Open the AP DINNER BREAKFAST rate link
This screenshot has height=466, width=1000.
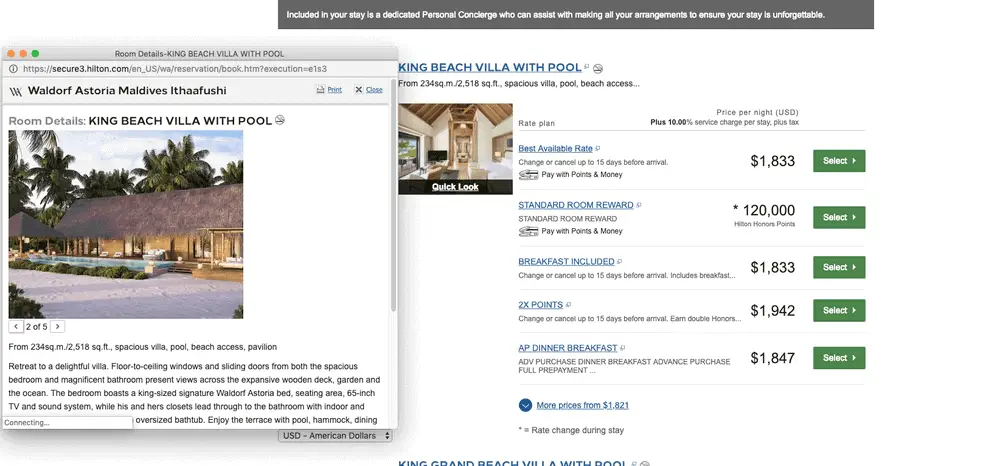[568, 348]
